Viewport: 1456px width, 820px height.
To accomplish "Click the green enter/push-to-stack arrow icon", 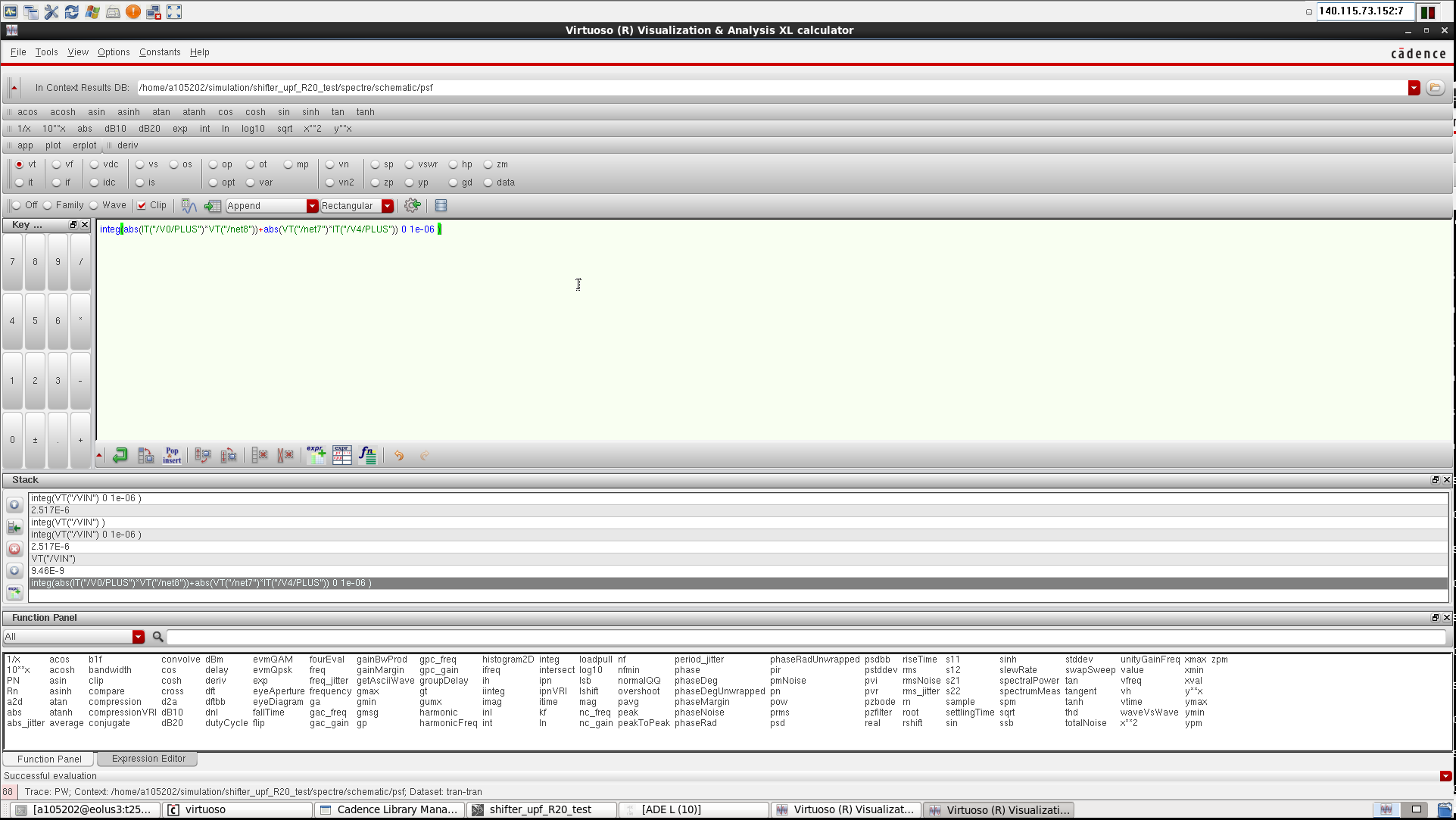I will pos(120,455).
